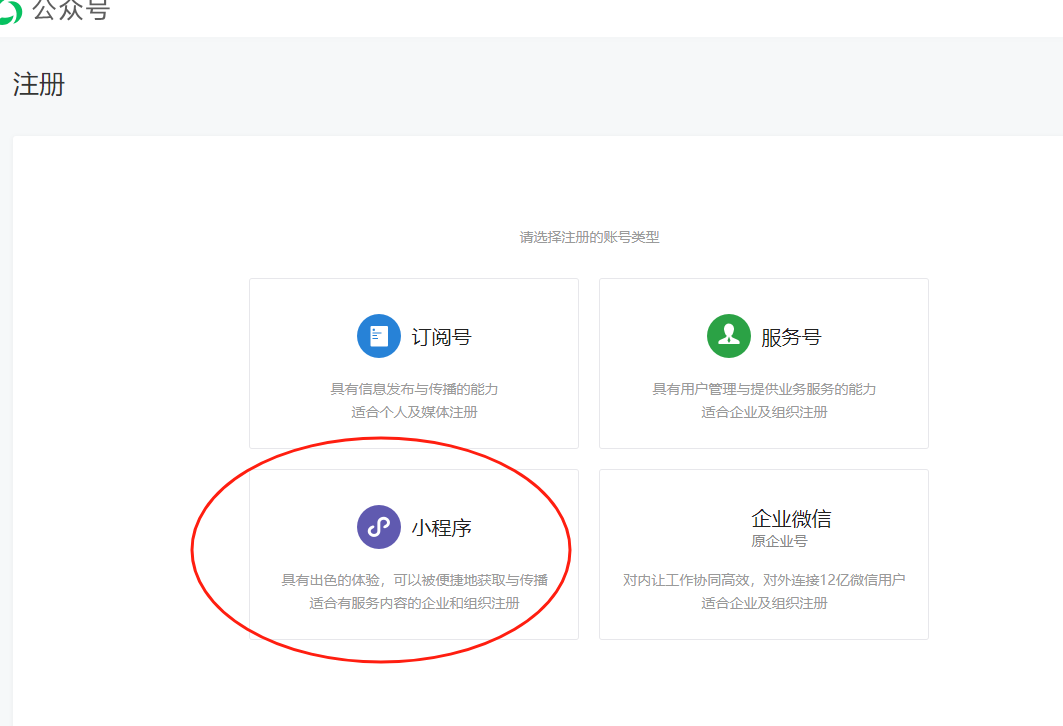The width and height of the screenshot is (1063, 726).
Task: Click the green 服务号 person icon
Action: [x=728, y=336]
